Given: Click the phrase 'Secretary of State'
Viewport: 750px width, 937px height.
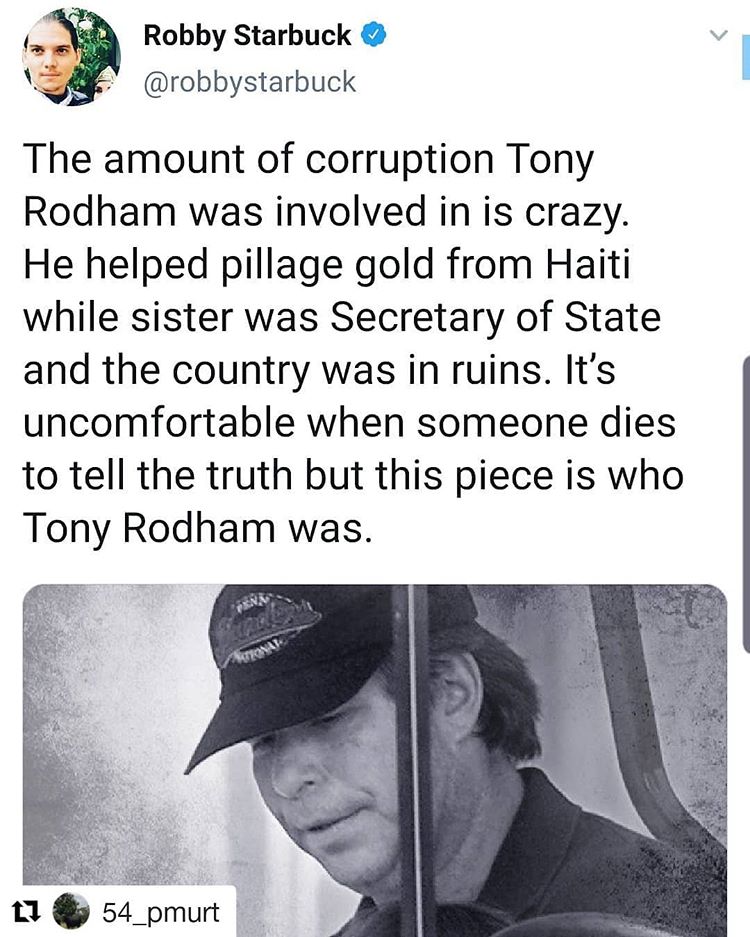Looking at the screenshot, I should (495, 319).
